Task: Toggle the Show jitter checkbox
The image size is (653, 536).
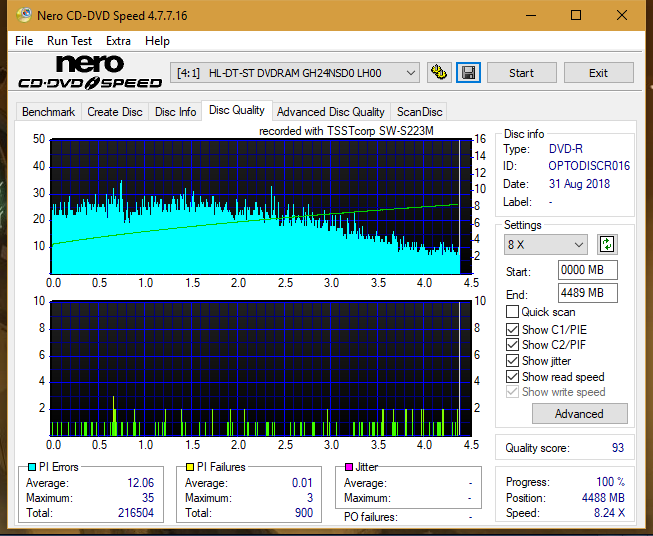Action: 512,361
